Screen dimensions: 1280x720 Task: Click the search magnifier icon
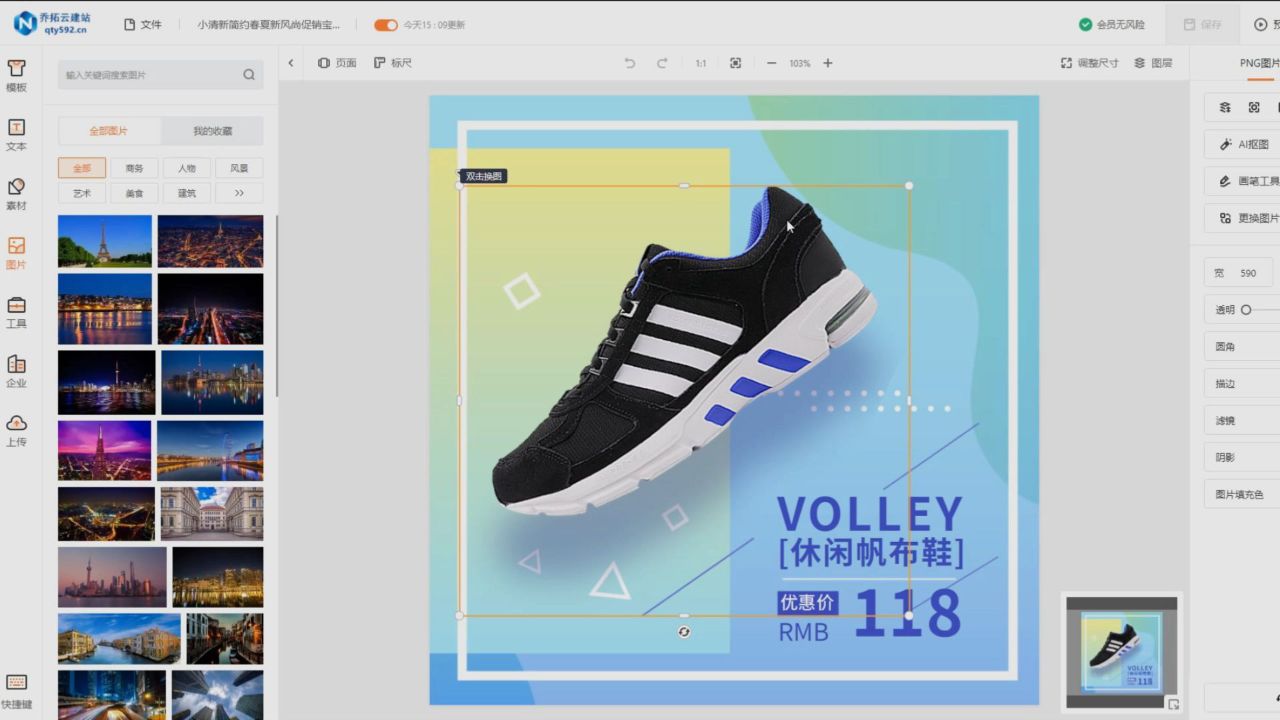[x=249, y=74]
